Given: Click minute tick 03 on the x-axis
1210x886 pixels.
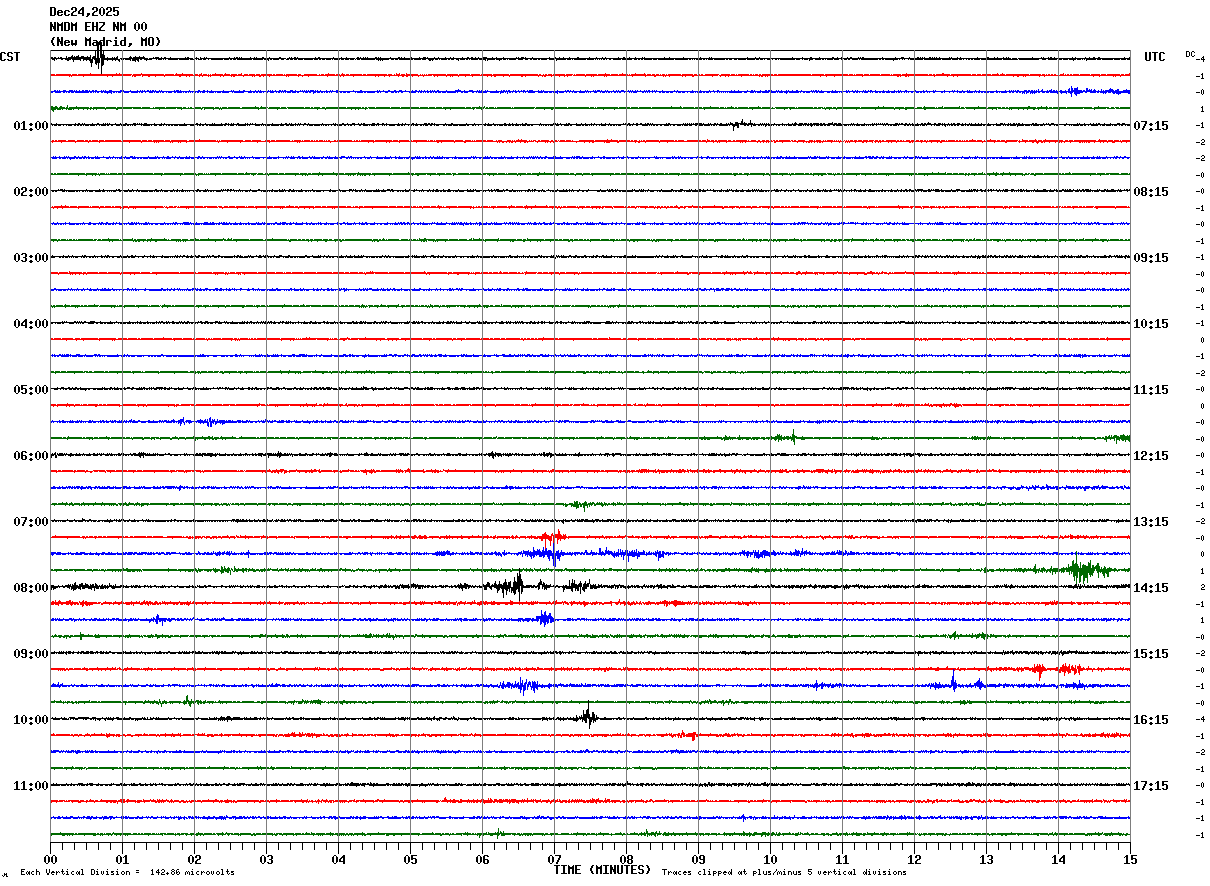Looking at the screenshot, I should tap(266, 859).
